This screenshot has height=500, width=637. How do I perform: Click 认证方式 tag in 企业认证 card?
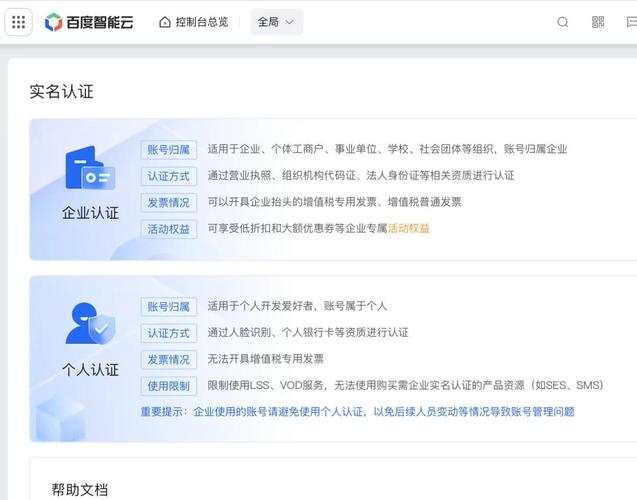pyautogui.click(x=169, y=176)
